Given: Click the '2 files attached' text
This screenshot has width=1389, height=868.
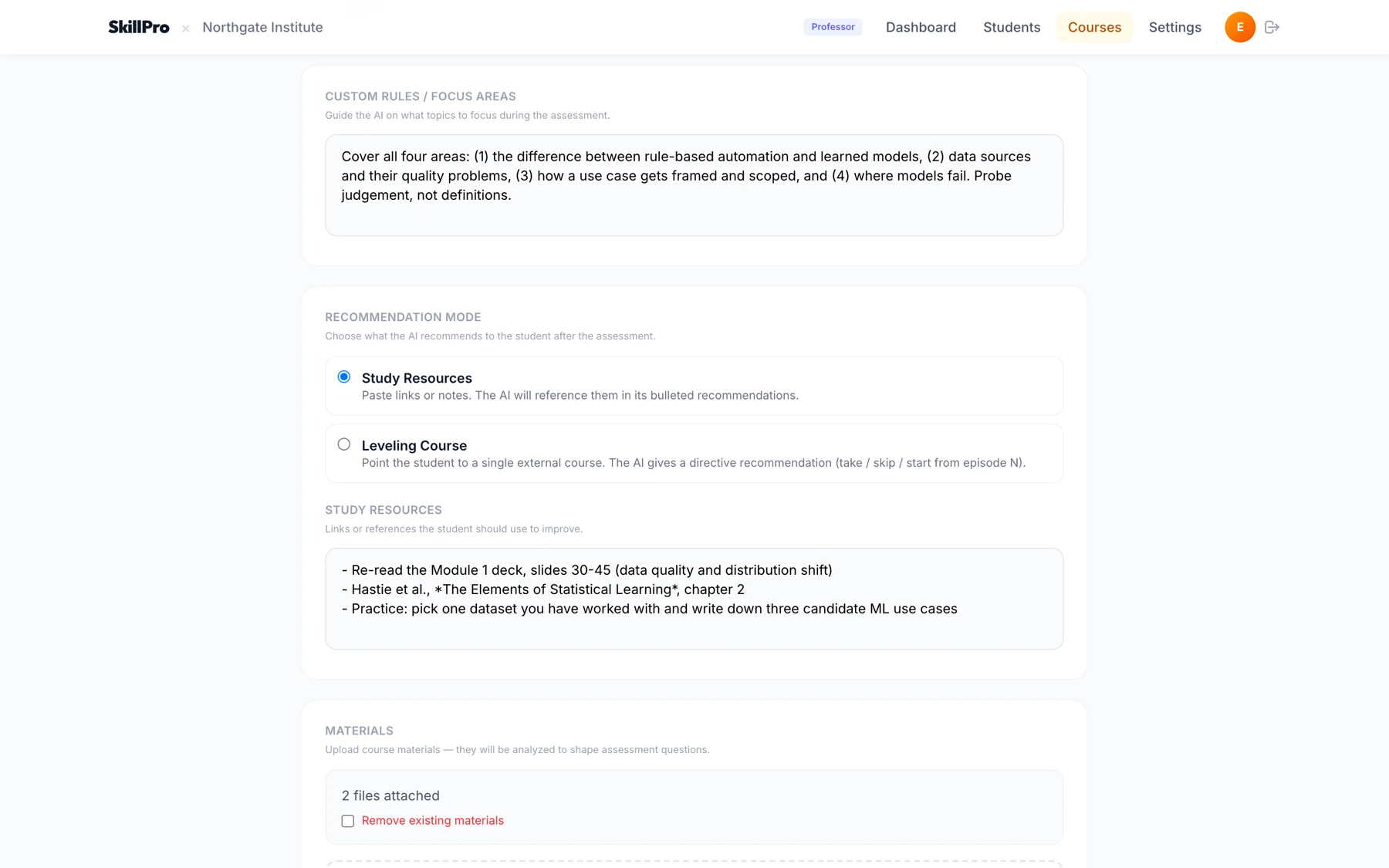Looking at the screenshot, I should pos(390,795).
